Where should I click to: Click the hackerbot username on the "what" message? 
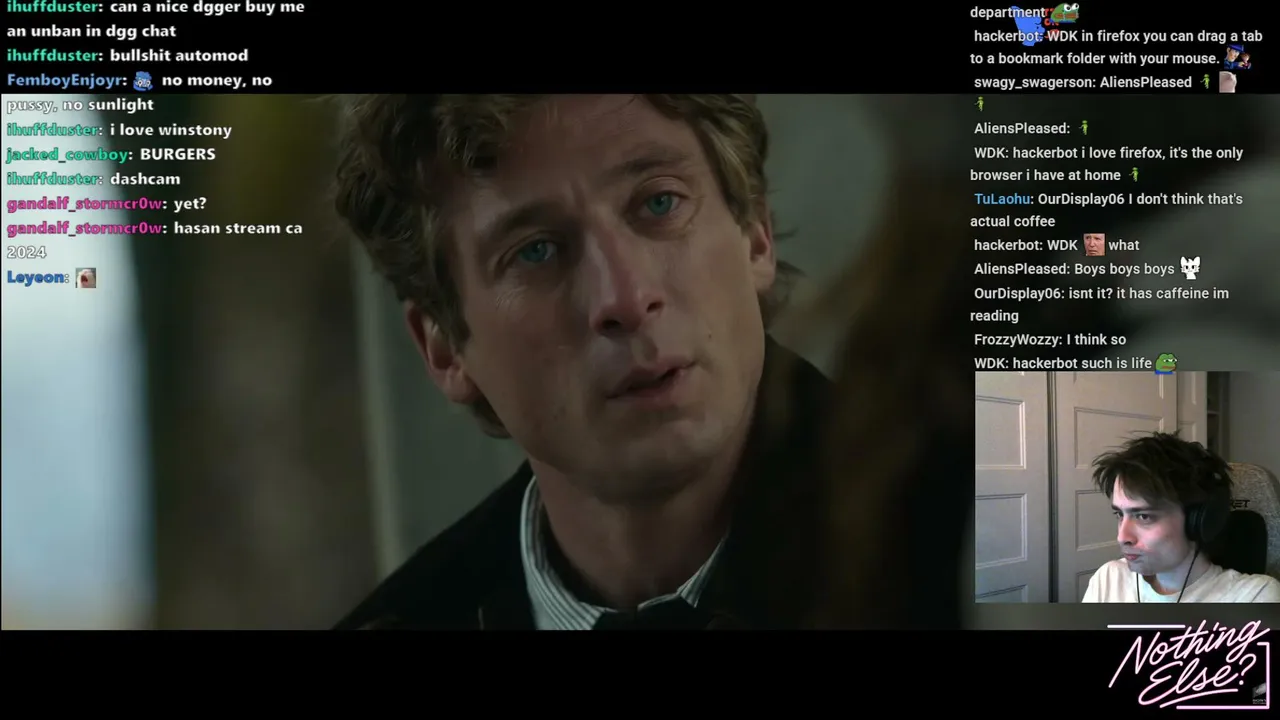[1008, 245]
